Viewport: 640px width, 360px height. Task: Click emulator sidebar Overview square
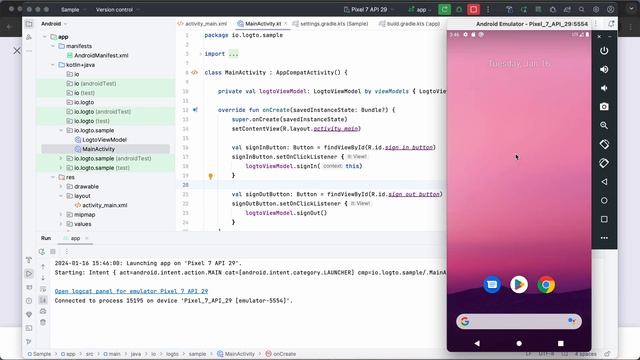pos(604,219)
